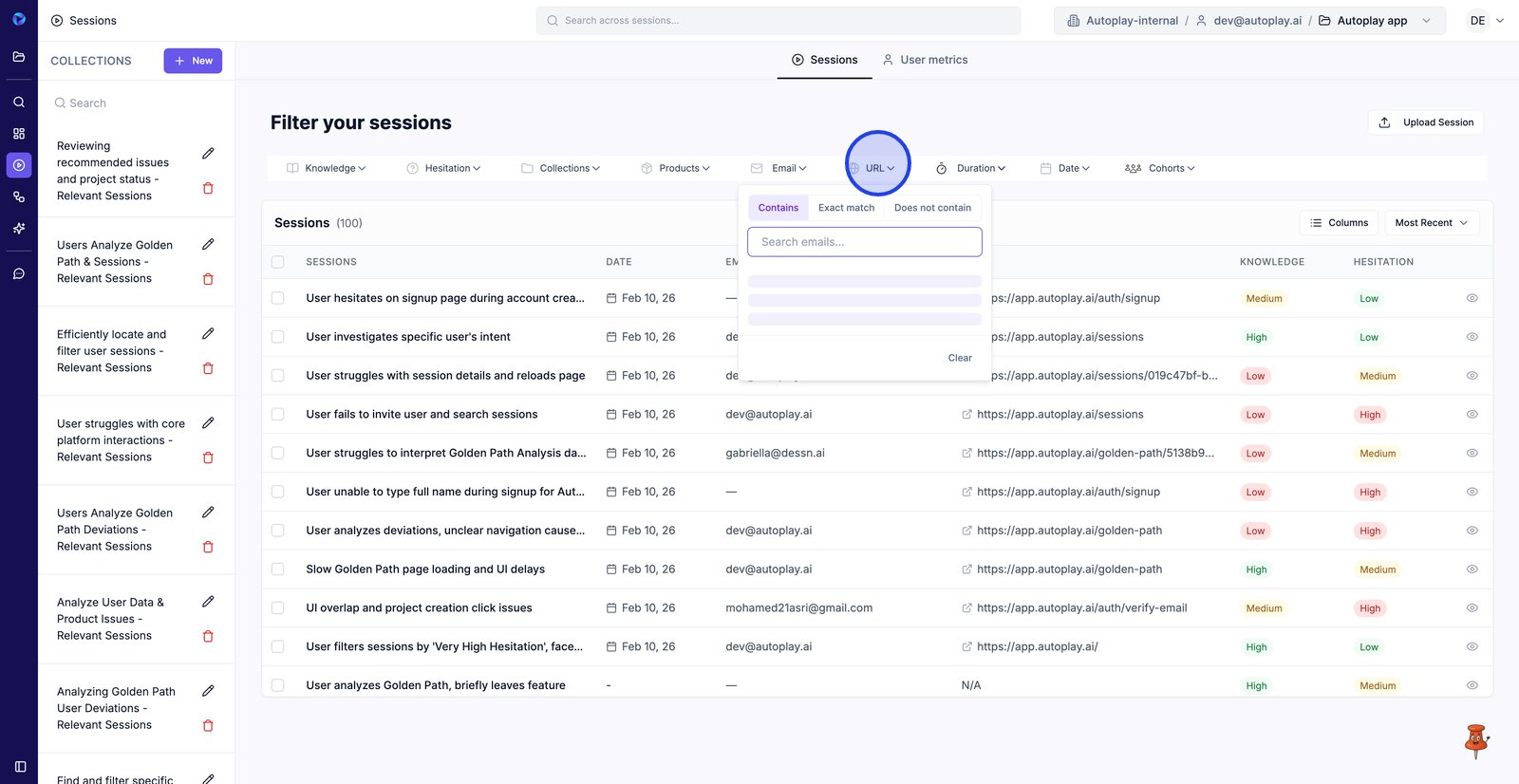1519x784 pixels.
Task: Open the dashboard grid icon in sidebar
Action: [19, 134]
